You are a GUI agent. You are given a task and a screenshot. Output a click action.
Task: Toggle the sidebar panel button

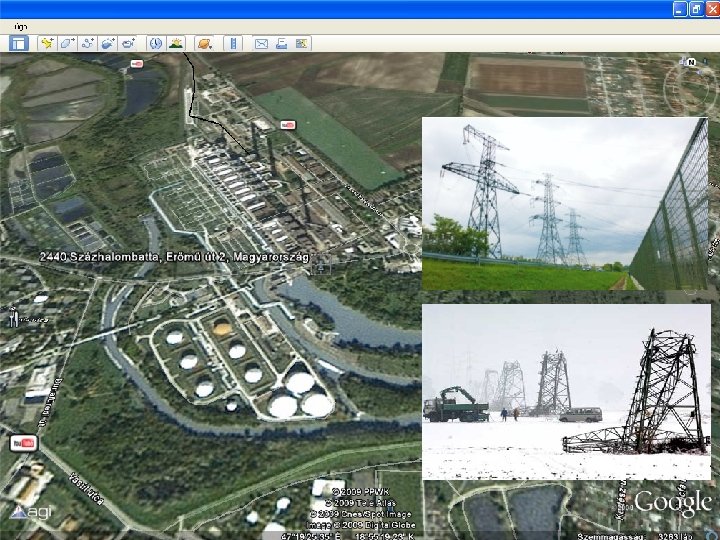click(18, 43)
